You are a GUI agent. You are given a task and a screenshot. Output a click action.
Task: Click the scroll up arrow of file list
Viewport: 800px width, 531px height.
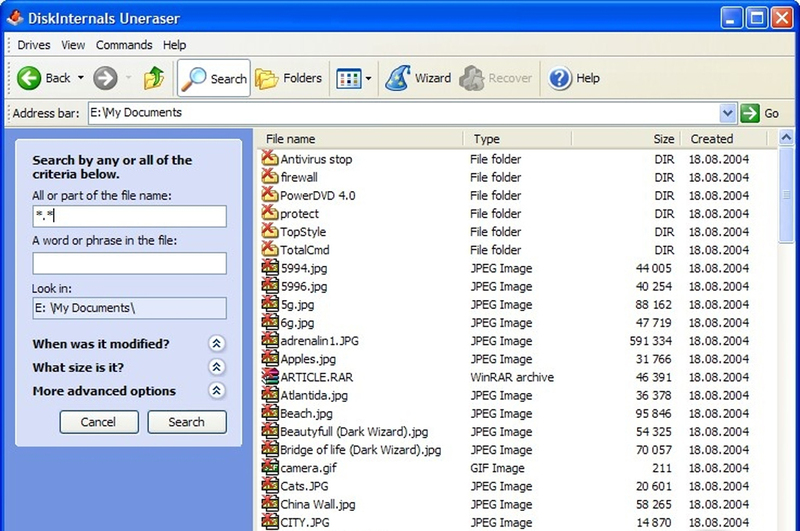click(786, 137)
